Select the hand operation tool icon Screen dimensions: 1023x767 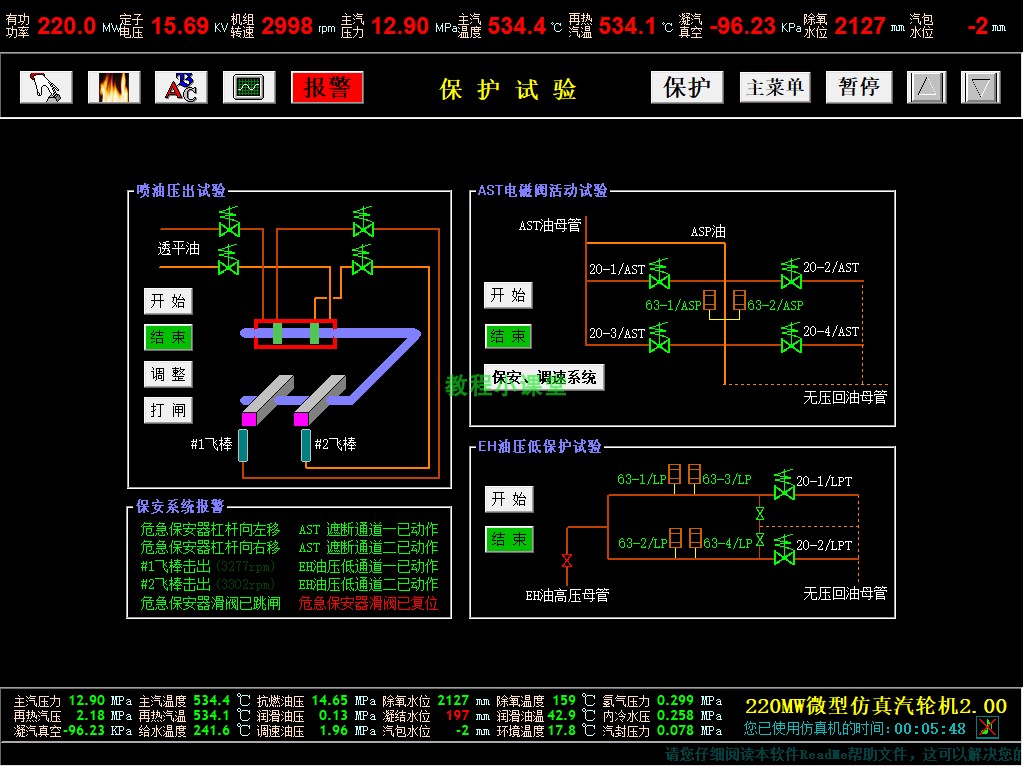[x=45, y=86]
